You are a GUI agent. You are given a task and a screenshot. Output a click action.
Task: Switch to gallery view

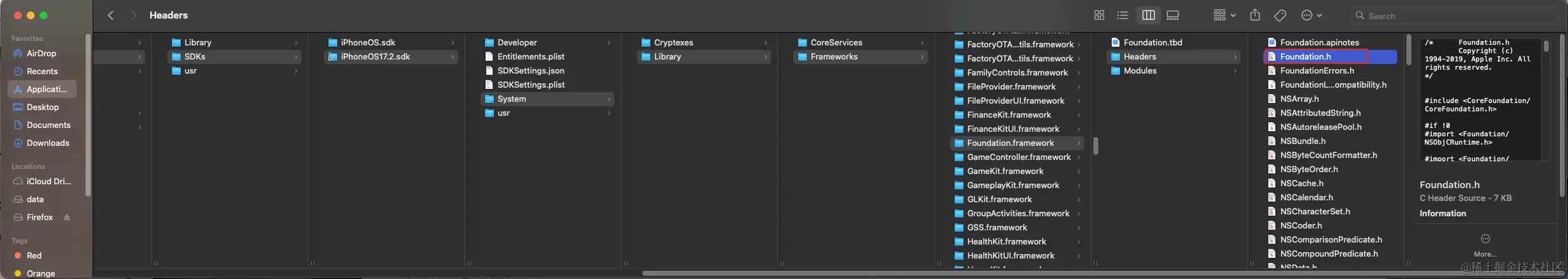[1172, 15]
